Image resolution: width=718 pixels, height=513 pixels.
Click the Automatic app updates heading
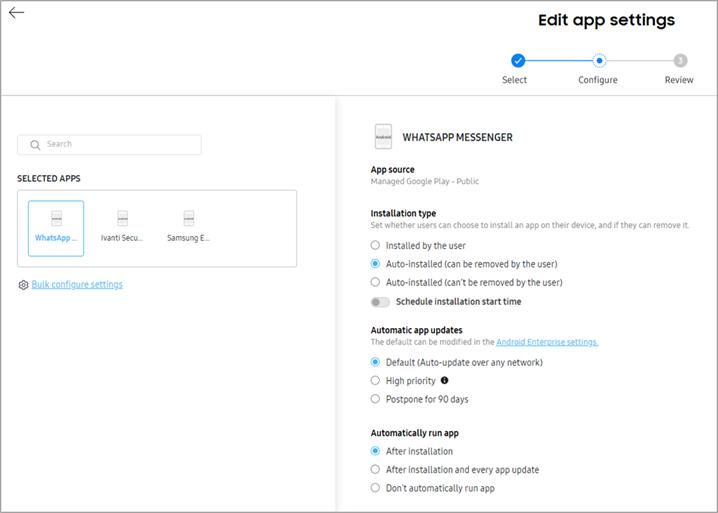point(416,330)
